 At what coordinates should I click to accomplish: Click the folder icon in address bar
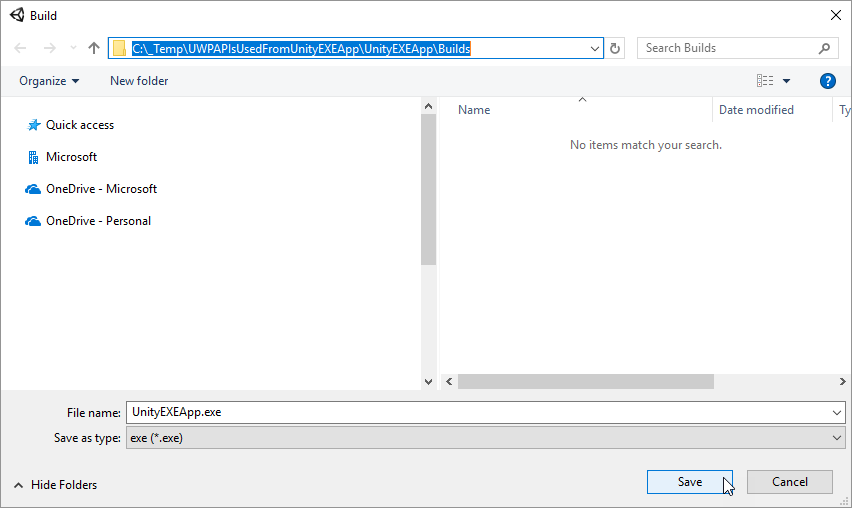pos(120,48)
